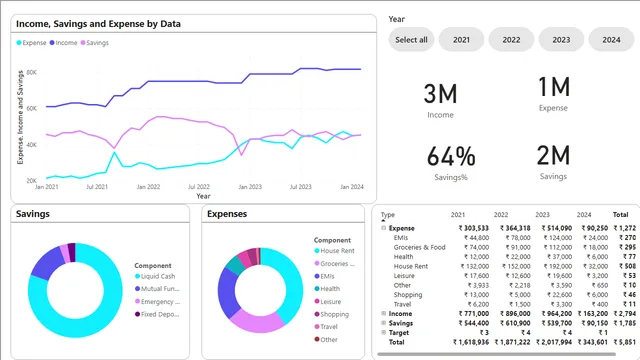Select Travel legend item in Expenses chart
The image size is (640, 360).
click(326, 327)
